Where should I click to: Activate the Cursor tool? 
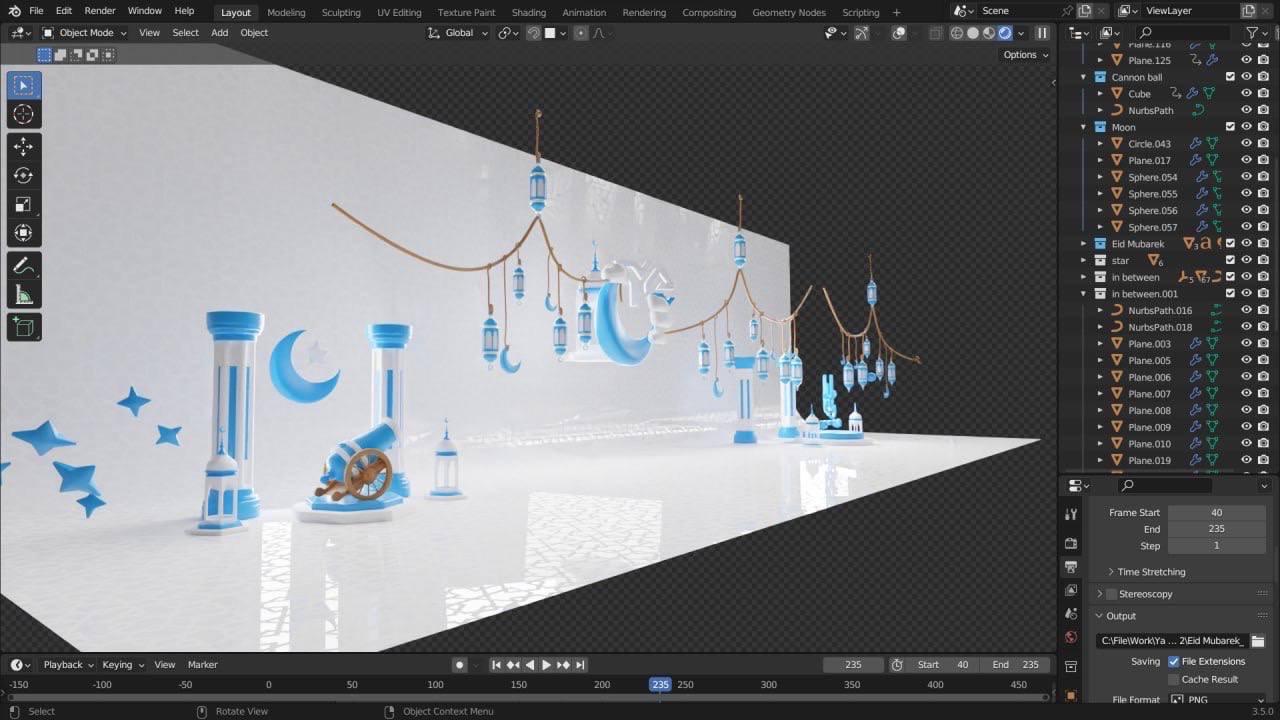pyautogui.click(x=24, y=115)
